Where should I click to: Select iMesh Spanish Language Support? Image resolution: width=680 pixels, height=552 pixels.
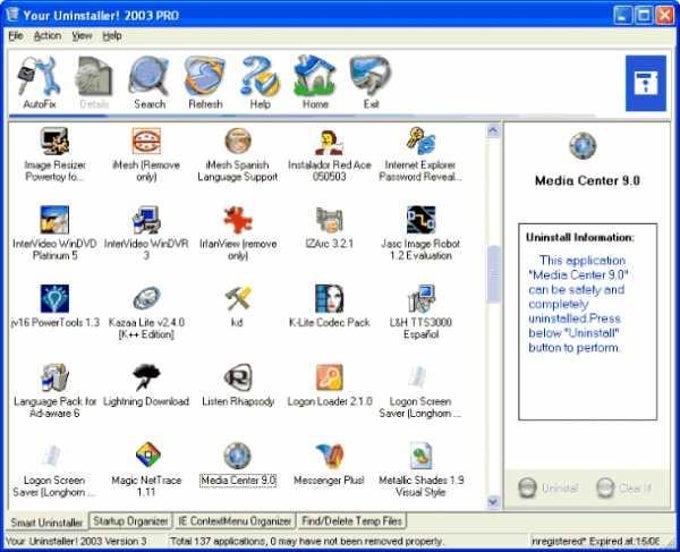238,154
